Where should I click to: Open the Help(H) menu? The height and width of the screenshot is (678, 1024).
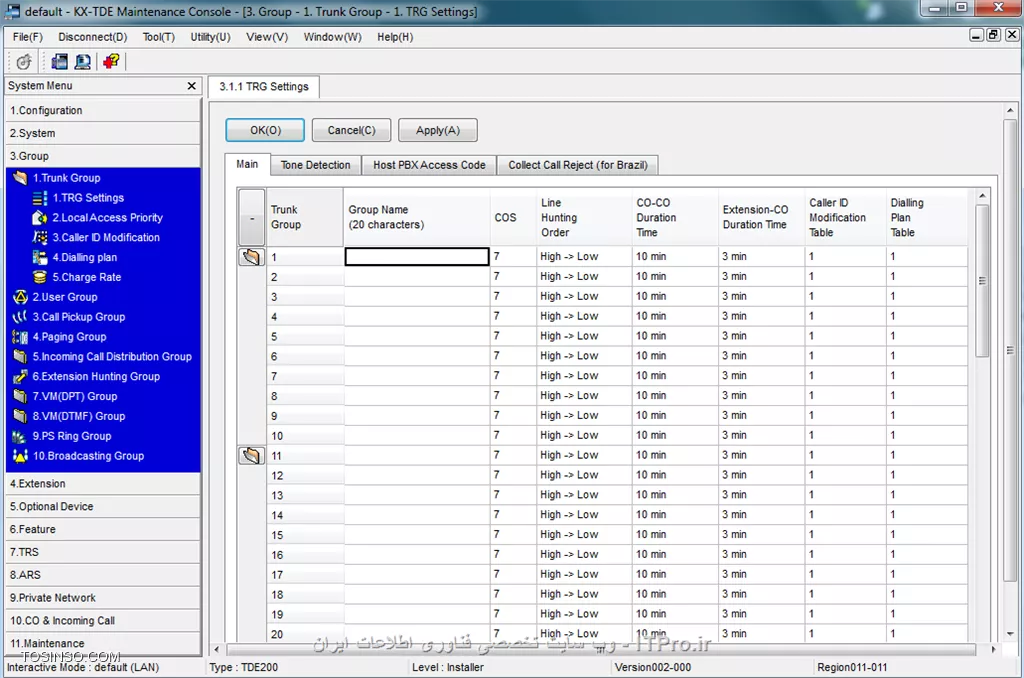point(395,37)
